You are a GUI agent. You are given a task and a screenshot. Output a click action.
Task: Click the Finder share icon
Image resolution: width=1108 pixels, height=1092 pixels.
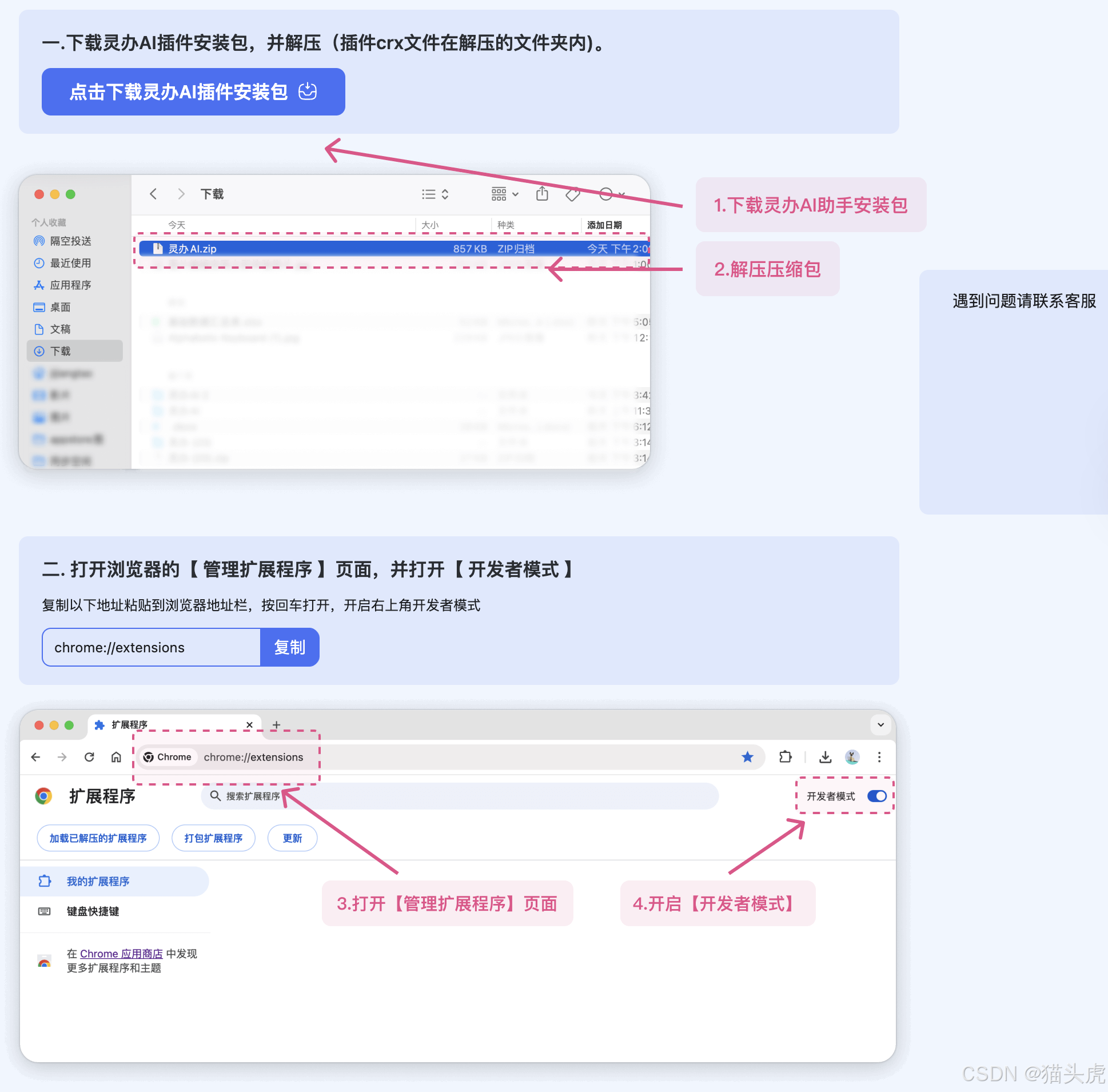click(542, 194)
